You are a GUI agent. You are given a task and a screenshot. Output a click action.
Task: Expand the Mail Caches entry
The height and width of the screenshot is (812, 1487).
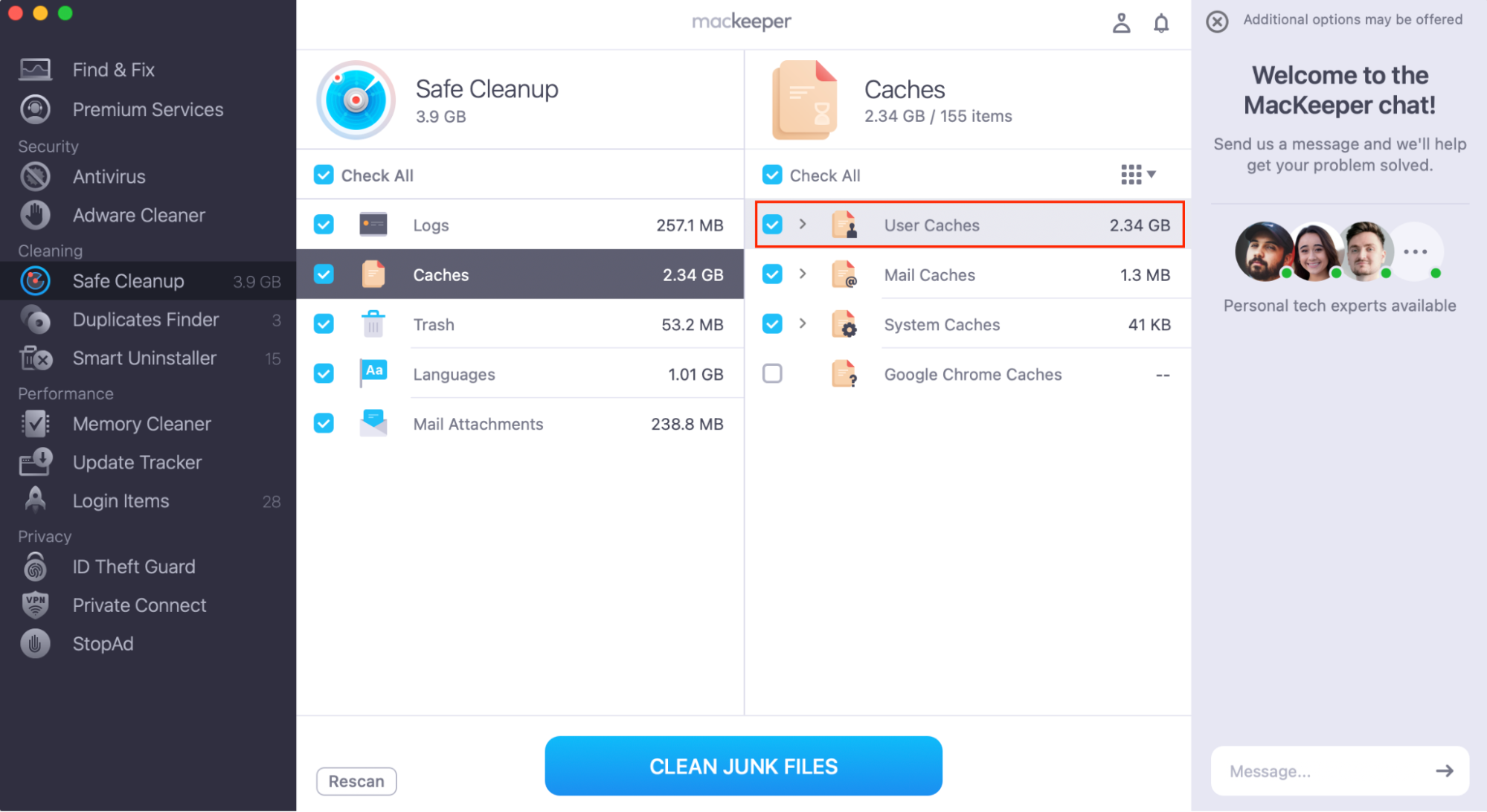(803, 274)
